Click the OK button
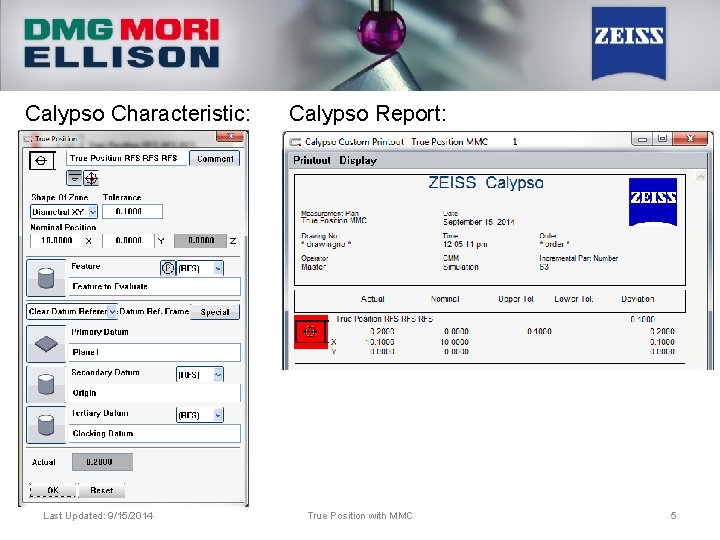 point(53,490)
